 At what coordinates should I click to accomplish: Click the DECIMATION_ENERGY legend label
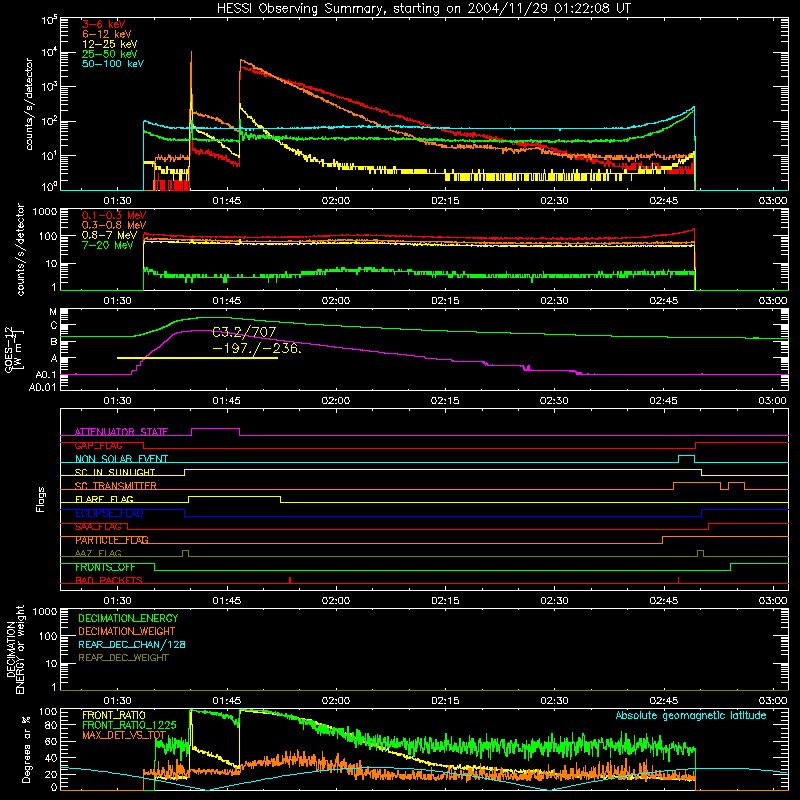click(x=128, y=618)
